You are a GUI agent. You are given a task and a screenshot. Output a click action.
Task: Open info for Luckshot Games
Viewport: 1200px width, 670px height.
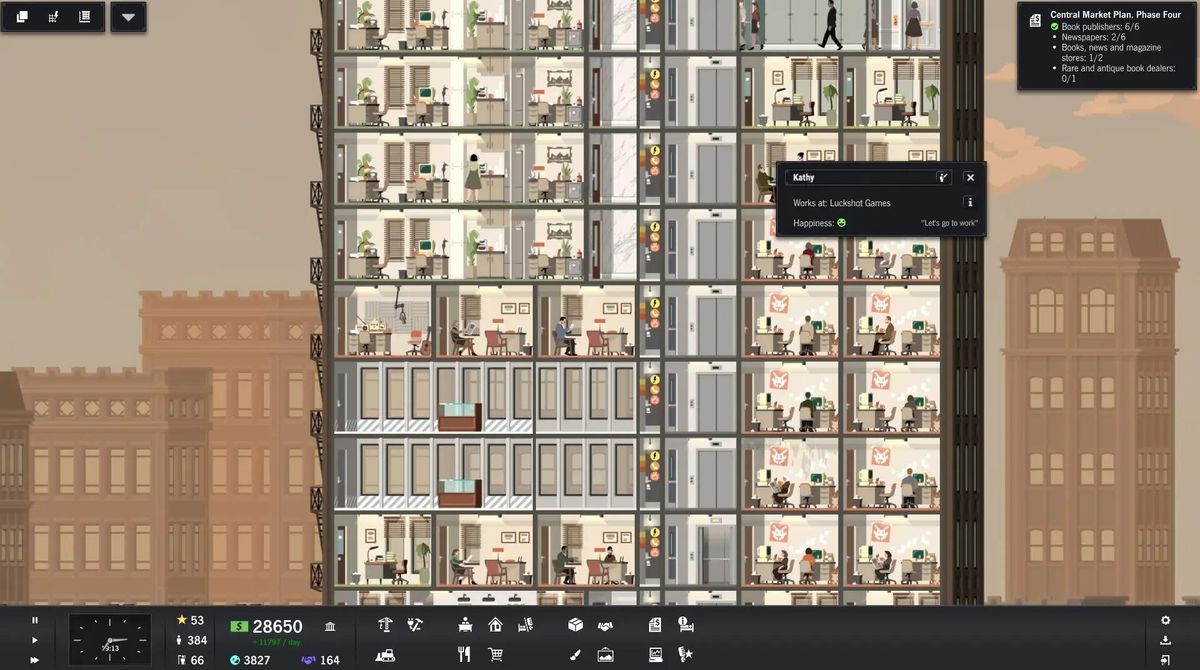969,202
